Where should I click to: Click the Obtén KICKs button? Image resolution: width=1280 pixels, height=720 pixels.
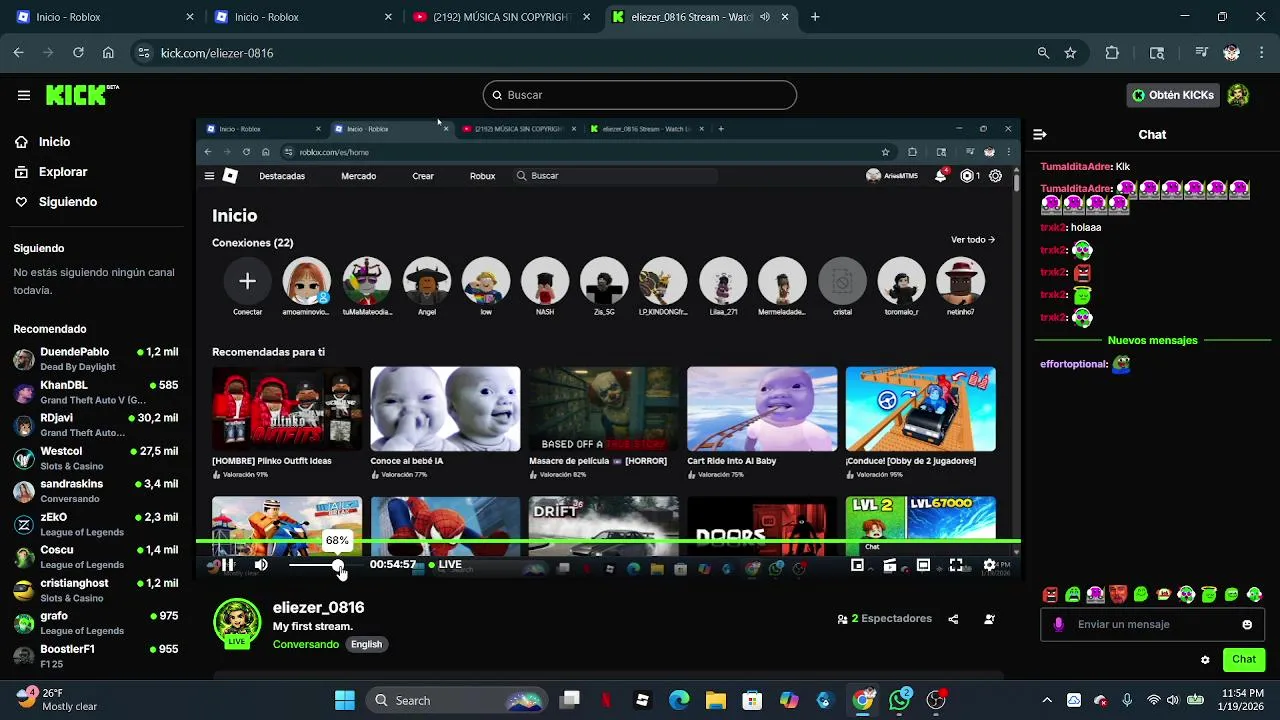point(1172,95)
